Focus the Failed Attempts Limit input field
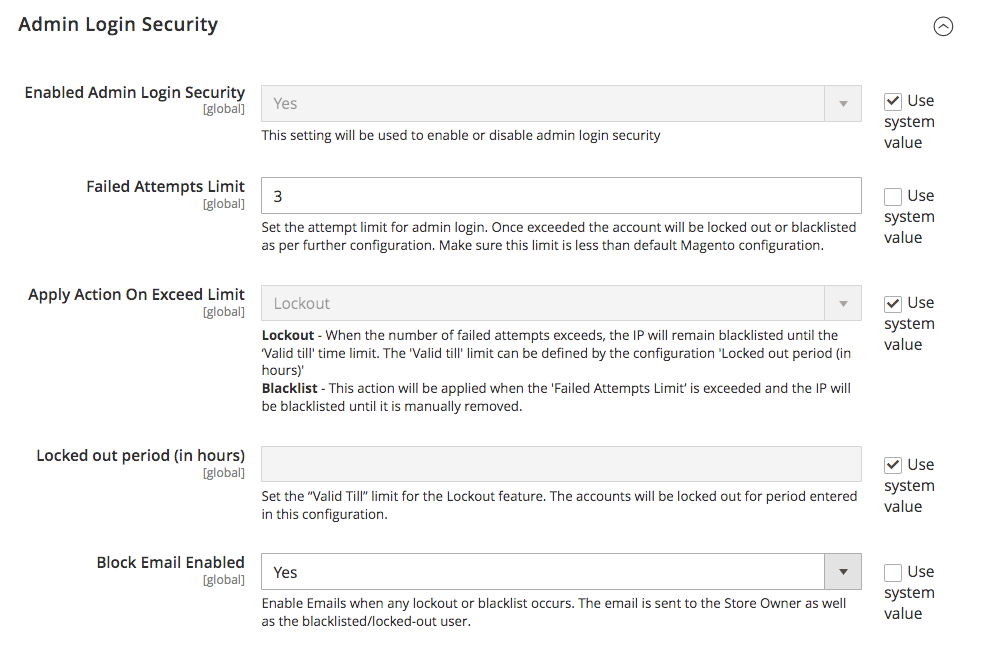The image size is (992, 645). [x=560, y=196]
